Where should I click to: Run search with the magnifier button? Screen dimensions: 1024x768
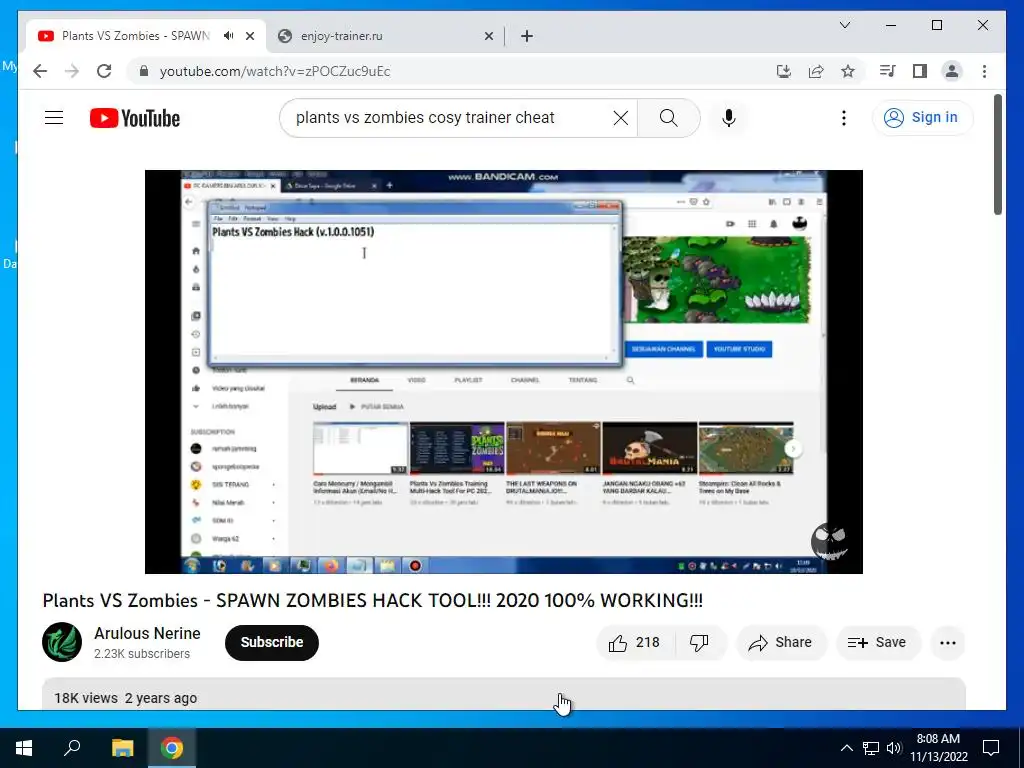[668, 118]
